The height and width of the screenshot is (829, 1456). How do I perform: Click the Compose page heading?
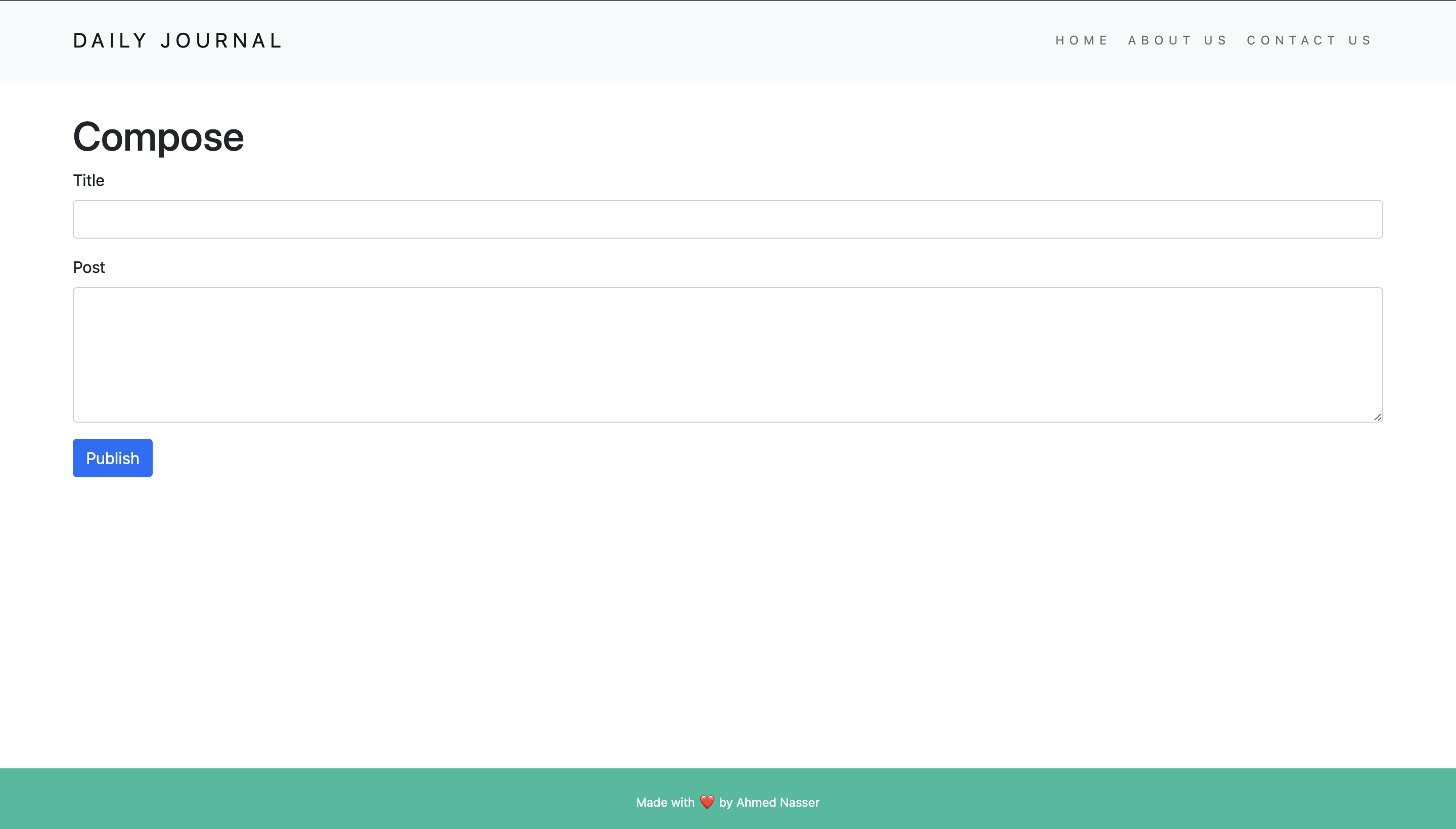point(158,137)
